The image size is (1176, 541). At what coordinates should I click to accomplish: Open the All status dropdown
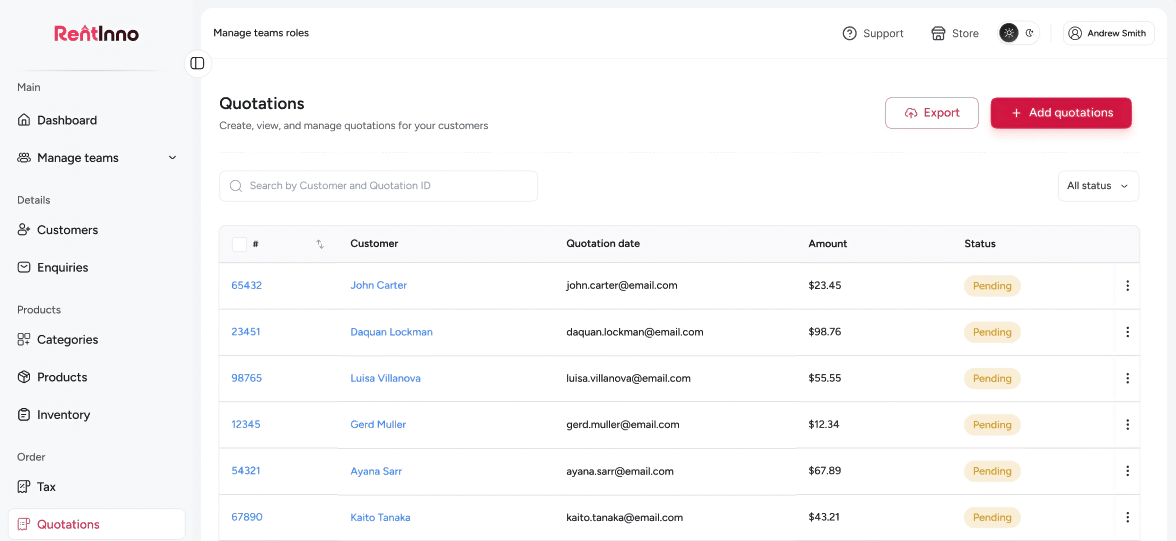click(x=1098, y=186)
